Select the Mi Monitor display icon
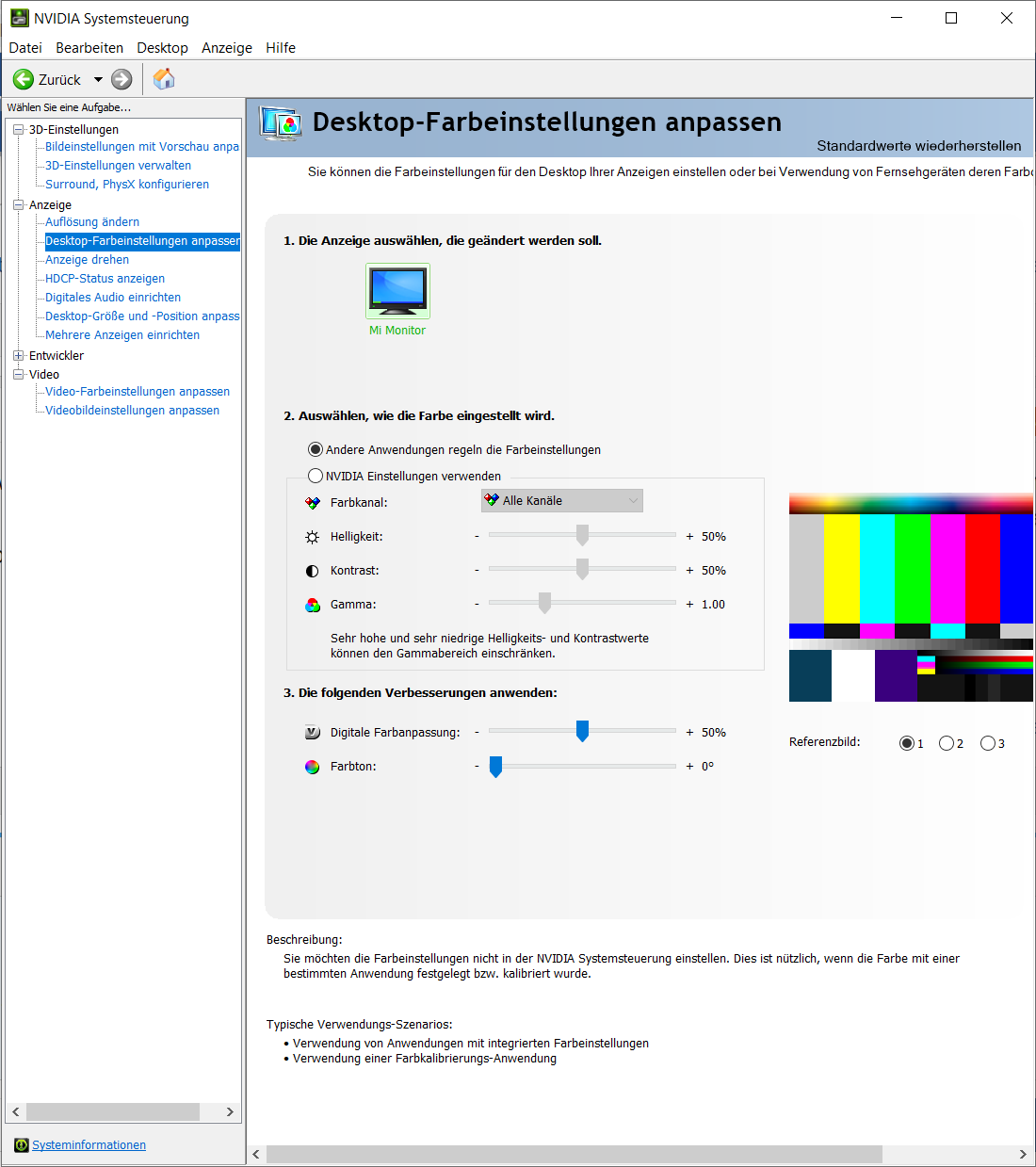 [x=397, y=291]
